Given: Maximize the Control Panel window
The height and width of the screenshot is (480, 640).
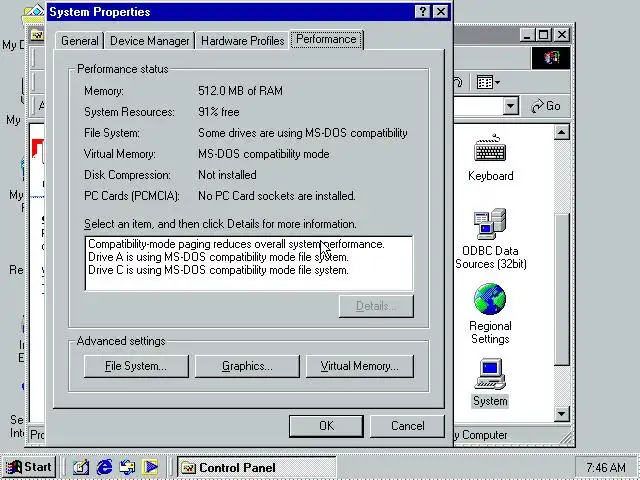Looking at the screenshot, I should point(544,35).
